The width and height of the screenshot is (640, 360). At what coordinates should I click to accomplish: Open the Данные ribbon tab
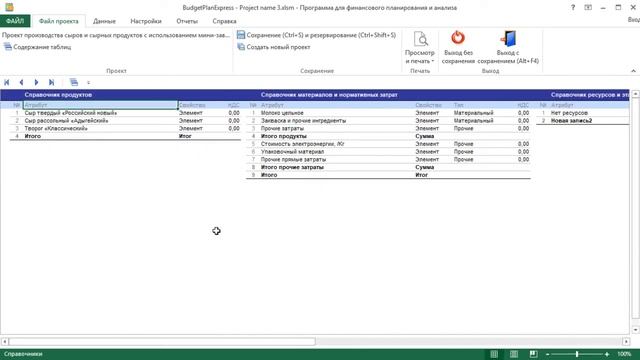(104, 21)
